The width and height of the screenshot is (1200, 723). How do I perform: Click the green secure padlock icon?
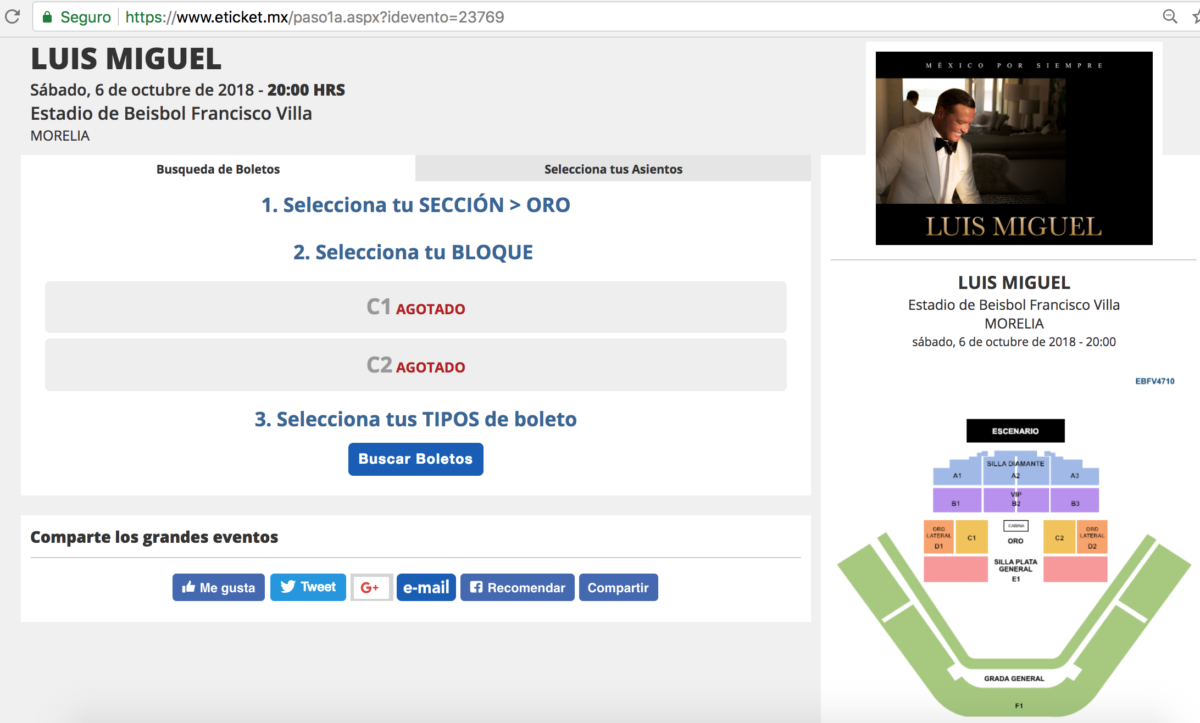[47, 17]
